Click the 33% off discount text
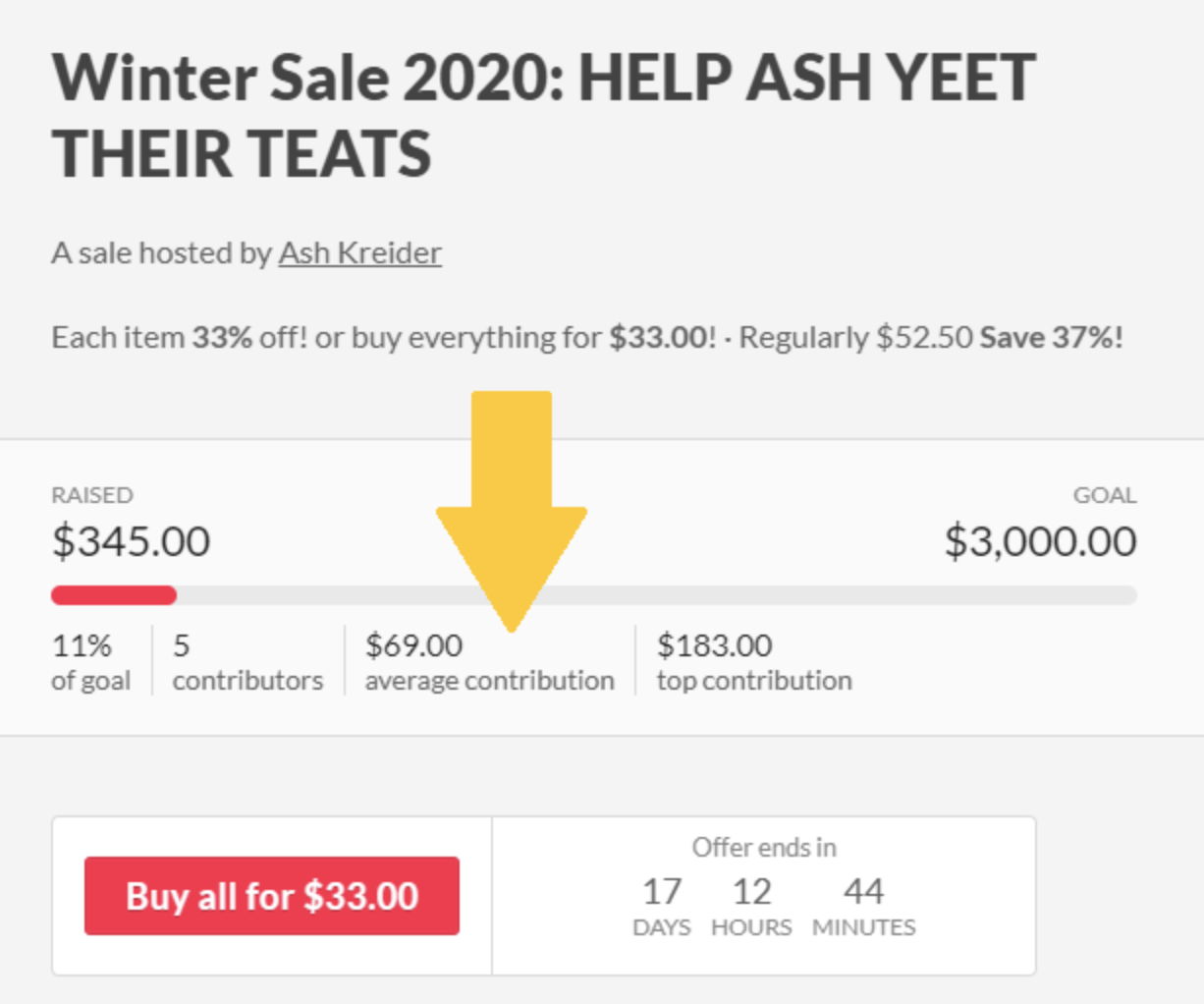1204x1004 pixels. [249, 338]
